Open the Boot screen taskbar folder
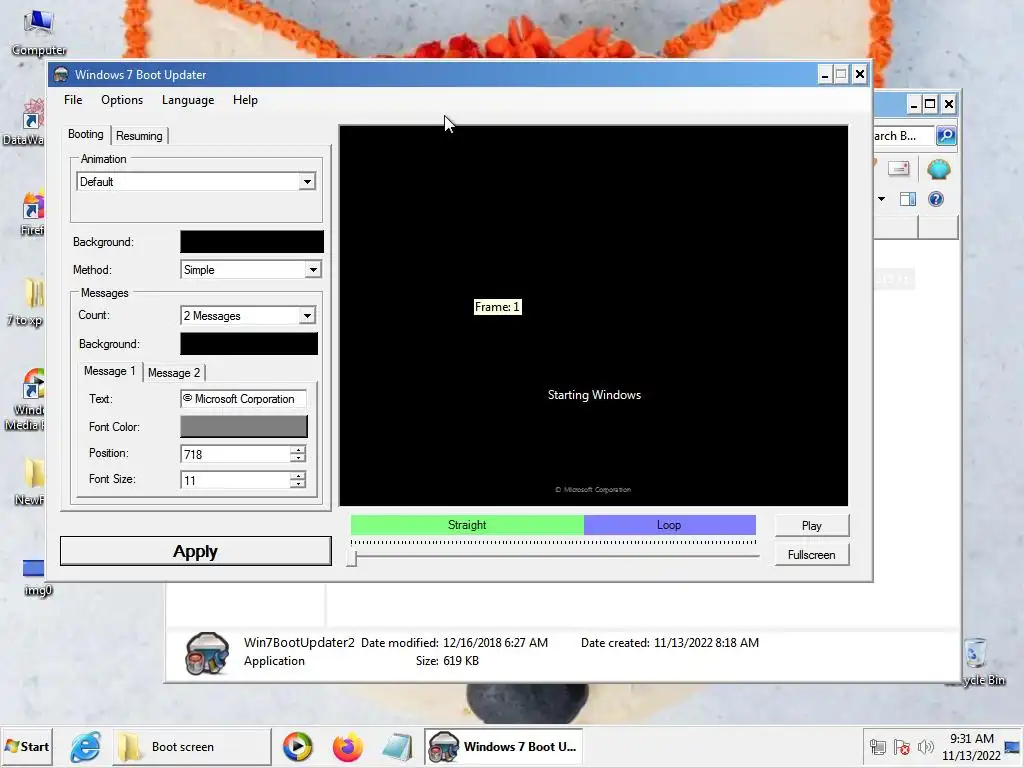Viewport: 1024px width, 768px height. (192, 746)
